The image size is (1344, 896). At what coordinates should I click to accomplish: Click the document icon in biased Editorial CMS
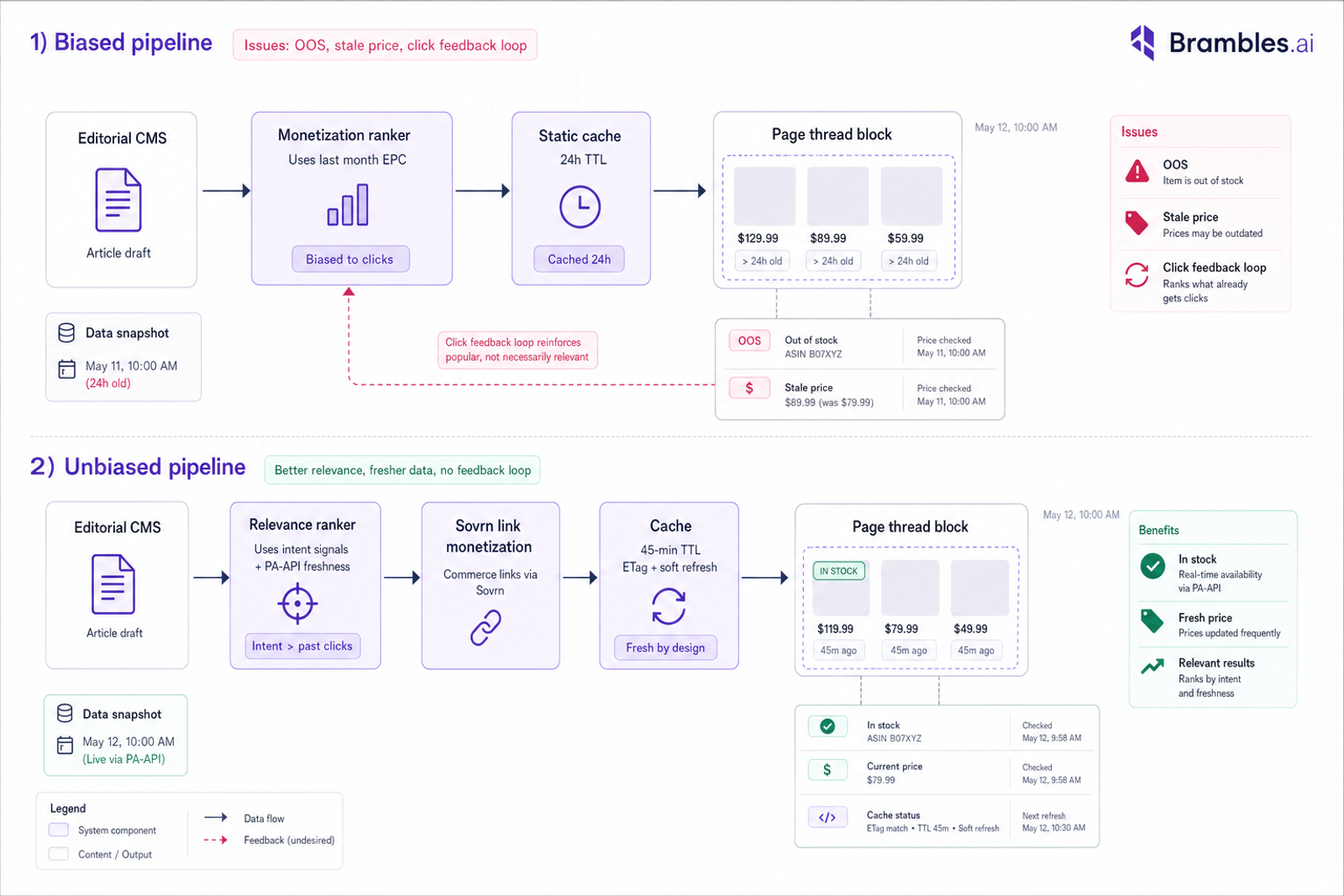(x=118, y=200)
